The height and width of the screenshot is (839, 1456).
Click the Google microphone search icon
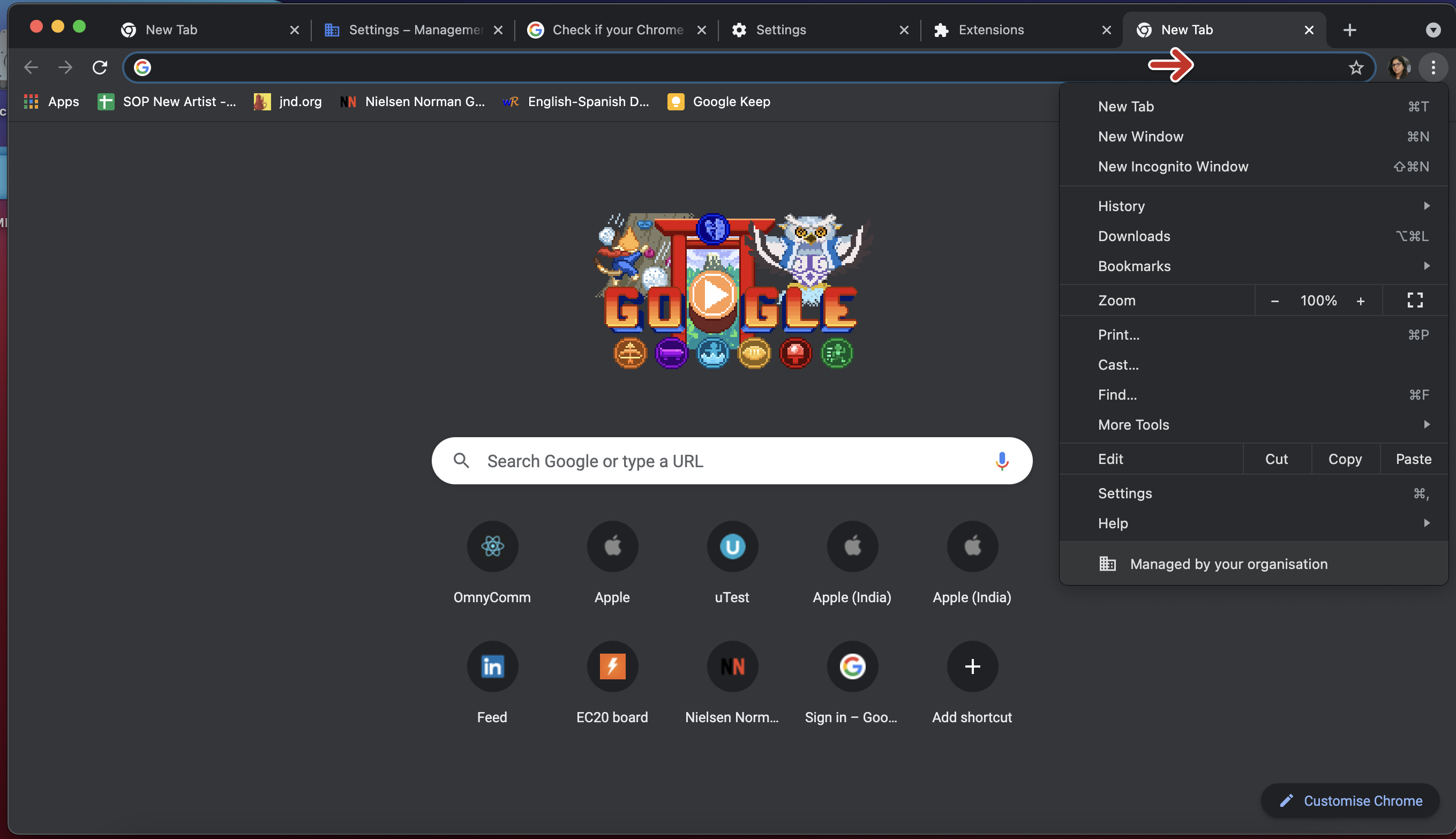click(1000, 460)
